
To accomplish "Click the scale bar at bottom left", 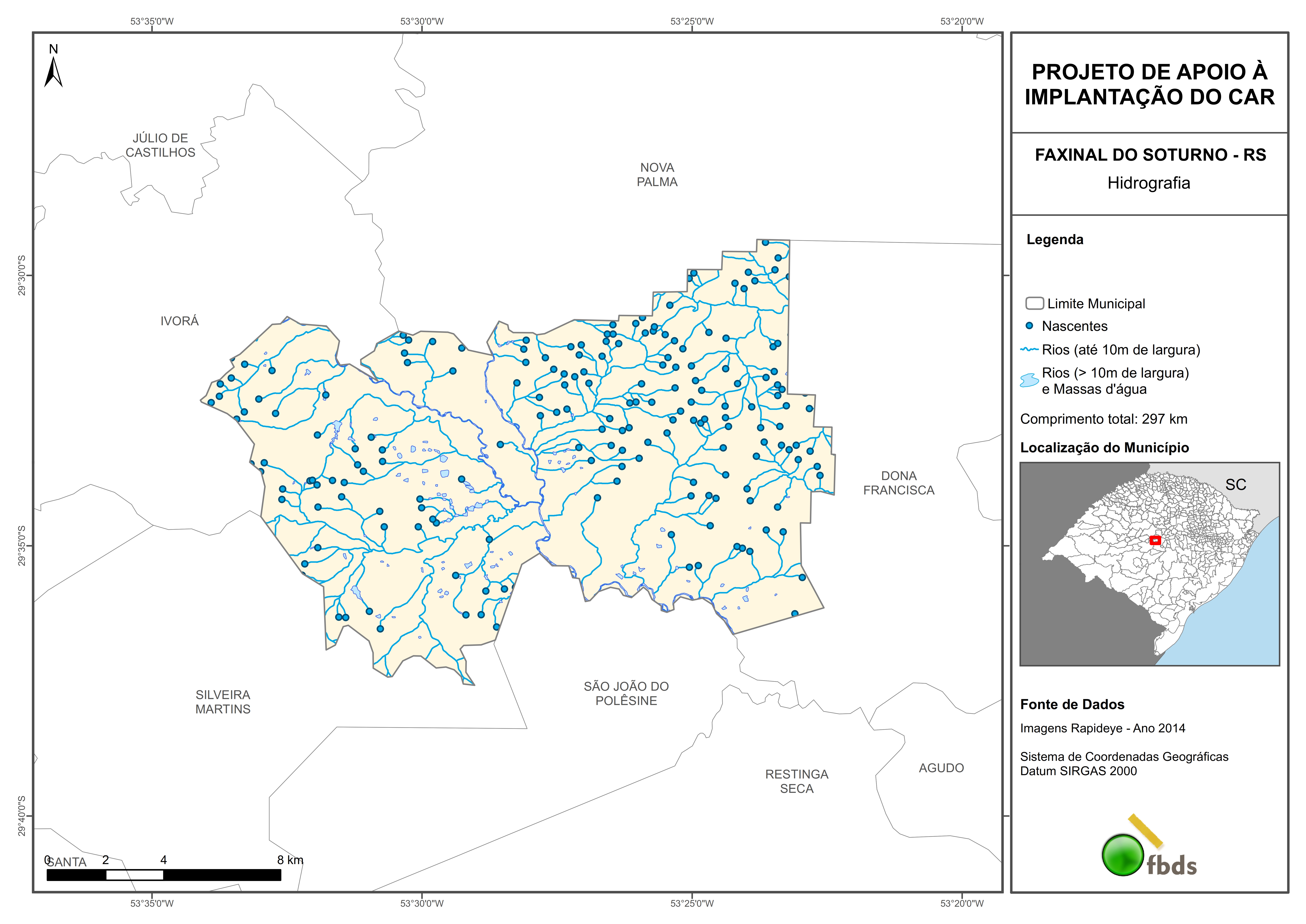I will [164, 875].
